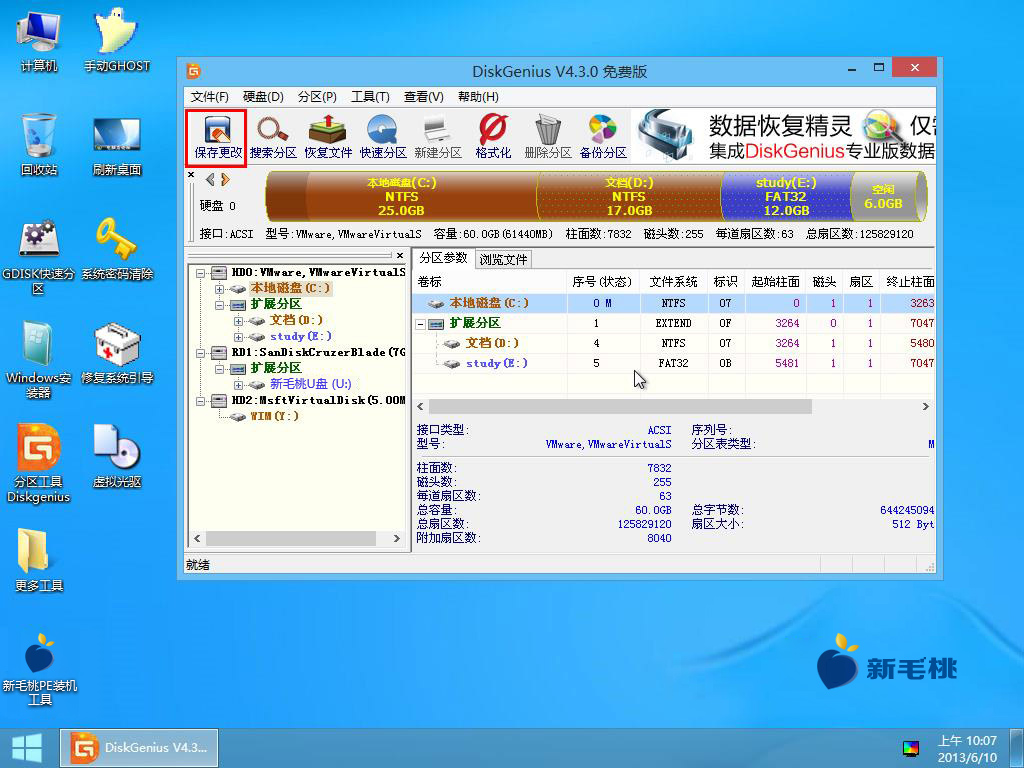Select the Windows安装器 desktop icon
This screenshot has width=1024, height=768.
tap(39, 360)
